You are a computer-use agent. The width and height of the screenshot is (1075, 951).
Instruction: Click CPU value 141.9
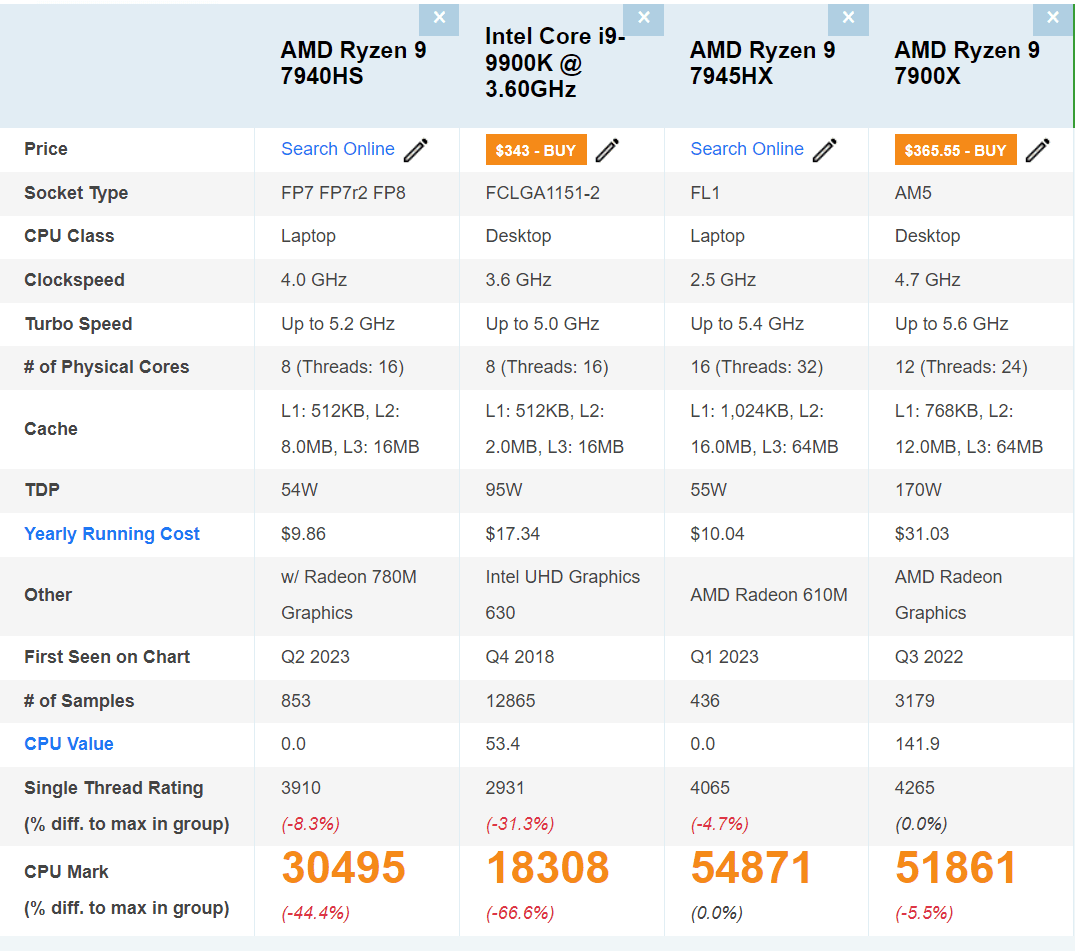pyautogui.click(x=917, y=744)
